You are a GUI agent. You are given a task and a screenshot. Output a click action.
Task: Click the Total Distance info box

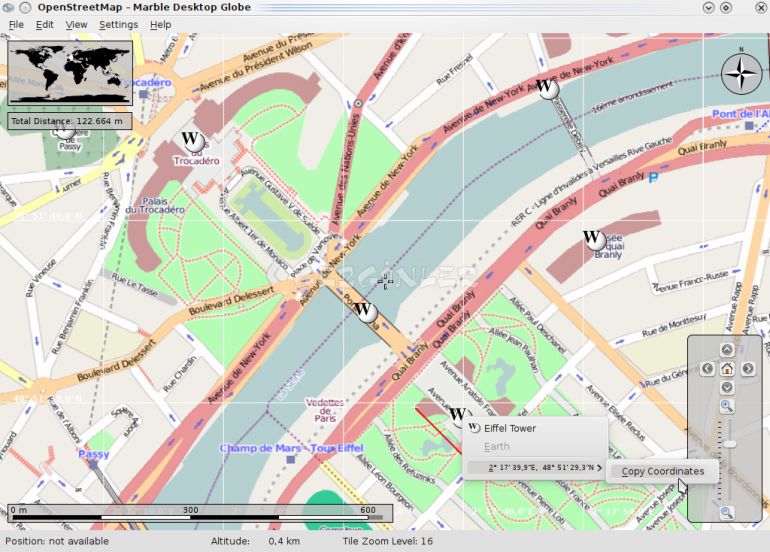pyautogui.click(x=70, y=121)
